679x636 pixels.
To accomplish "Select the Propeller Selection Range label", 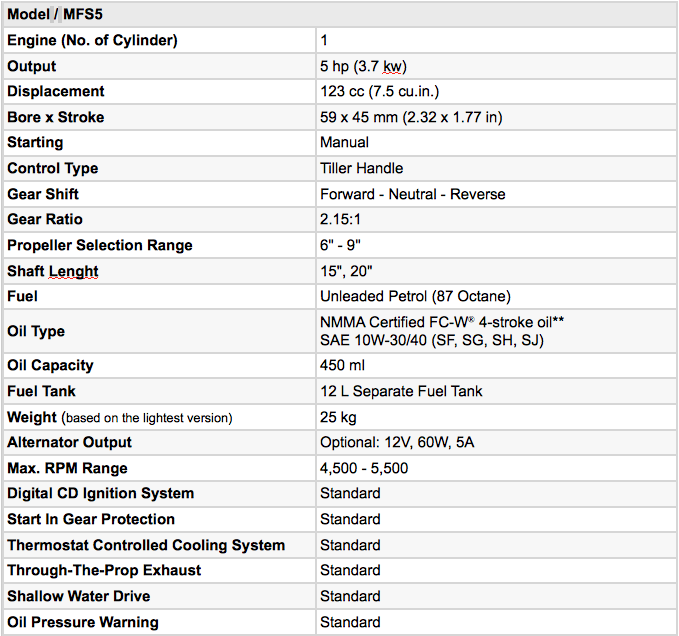I will 100,245.
